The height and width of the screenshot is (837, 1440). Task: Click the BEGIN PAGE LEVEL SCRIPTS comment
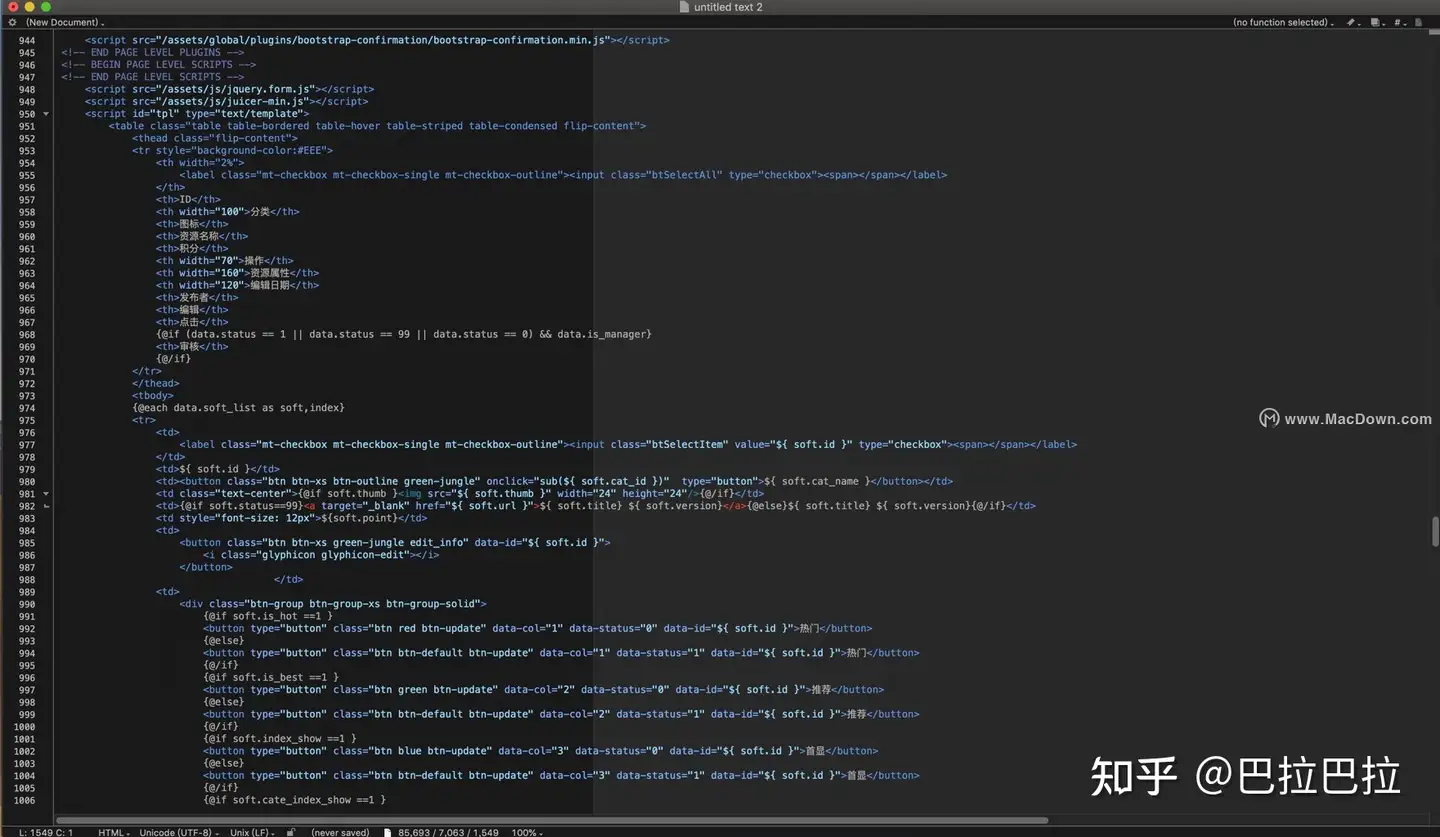159,64
